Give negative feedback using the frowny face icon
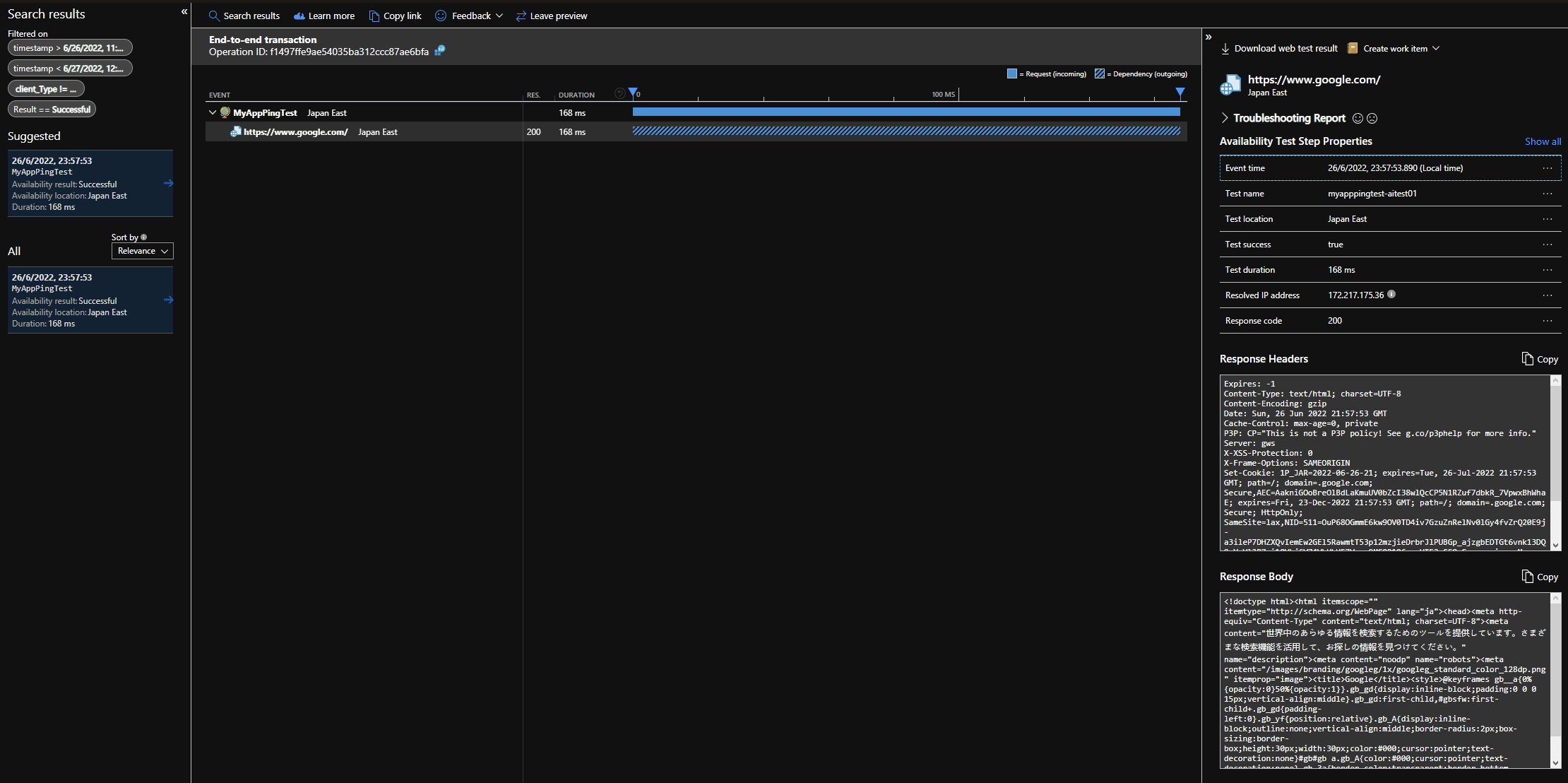Viewport: 1568px width, 783px height. point(1372,118)
